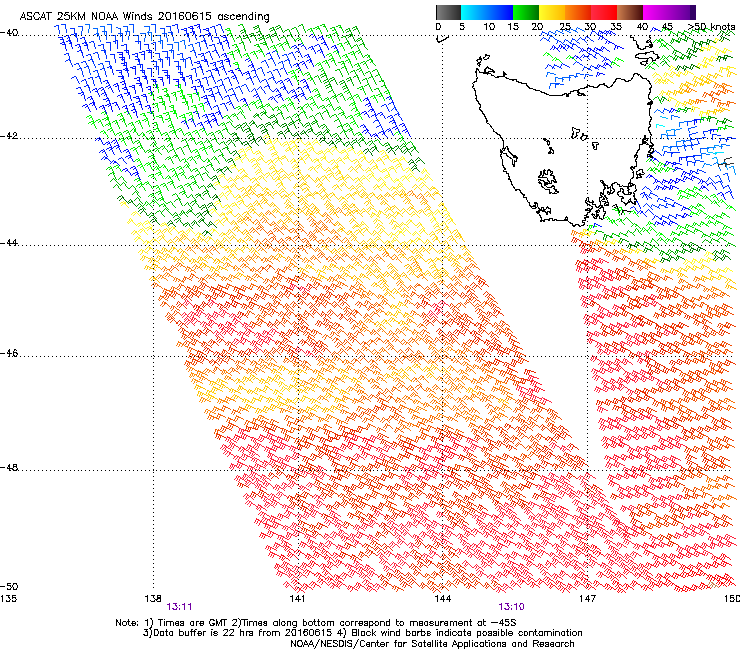
Task: Click the '-48' latitude label
Action: click(9, 467)
